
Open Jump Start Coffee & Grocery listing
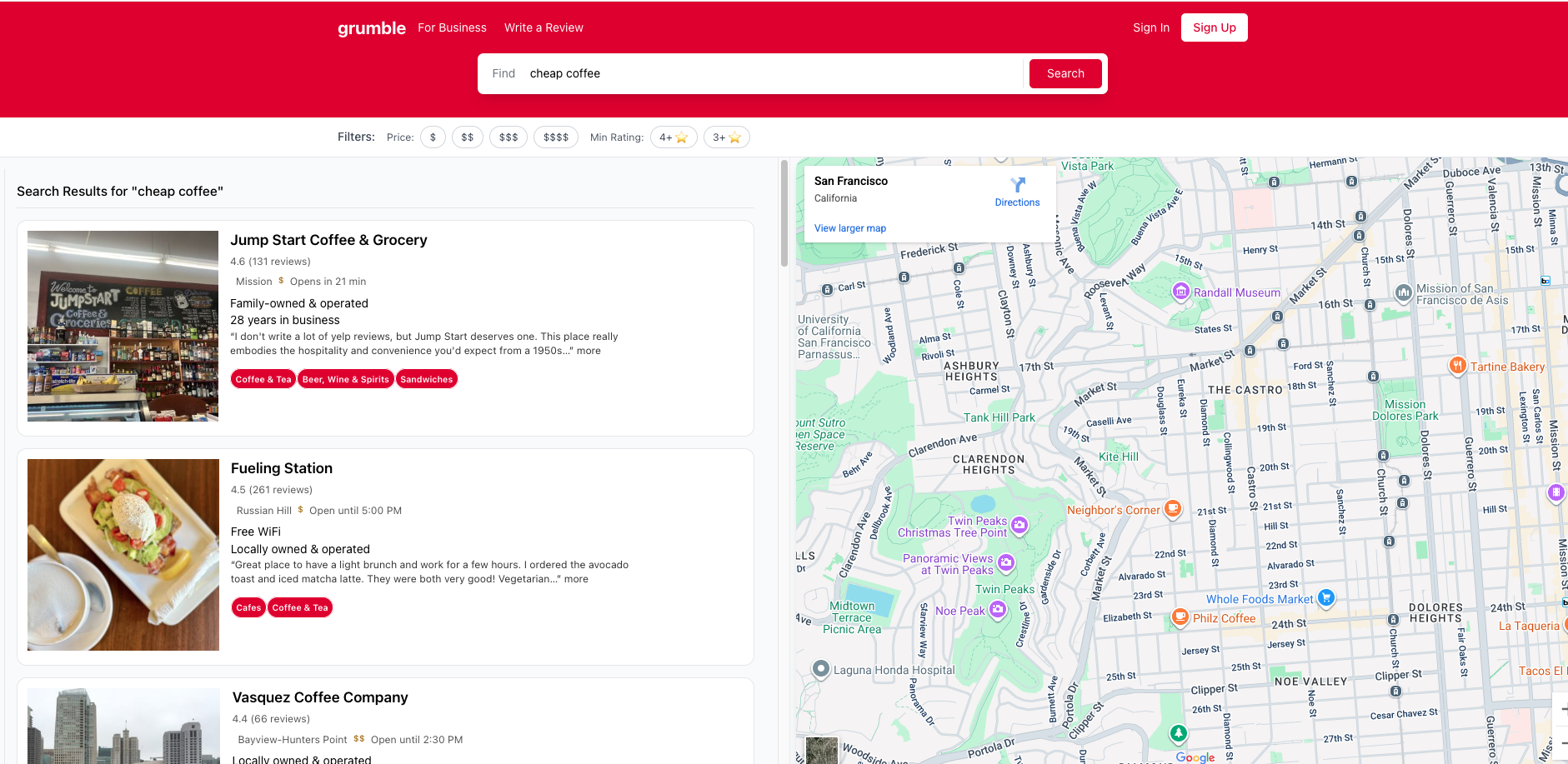click(328, 240)
